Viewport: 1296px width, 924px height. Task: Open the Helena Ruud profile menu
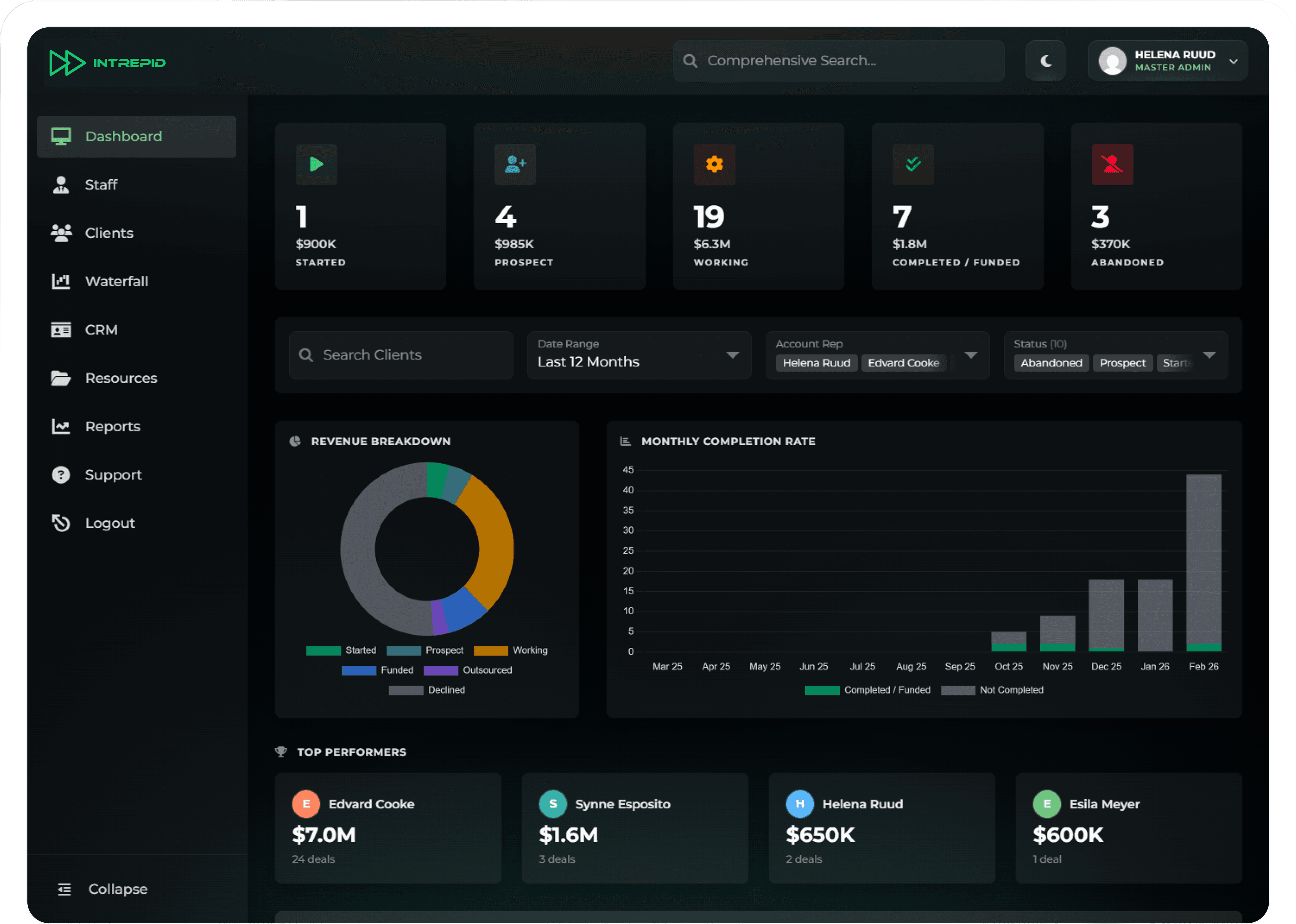[x=1167, y=60]
